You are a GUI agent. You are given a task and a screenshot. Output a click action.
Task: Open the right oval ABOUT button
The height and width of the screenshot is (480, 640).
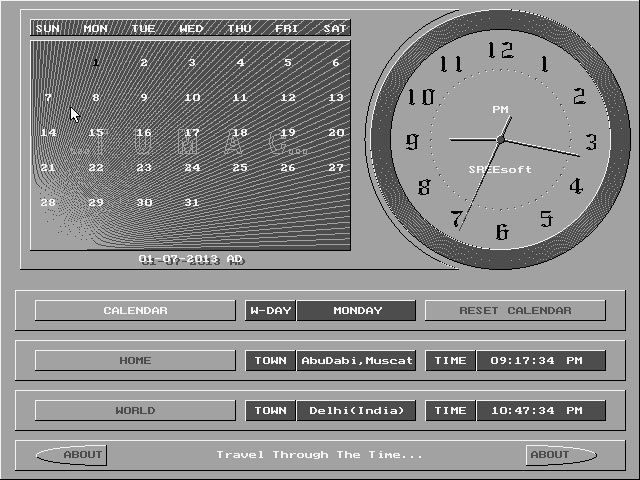click(561, 455)
